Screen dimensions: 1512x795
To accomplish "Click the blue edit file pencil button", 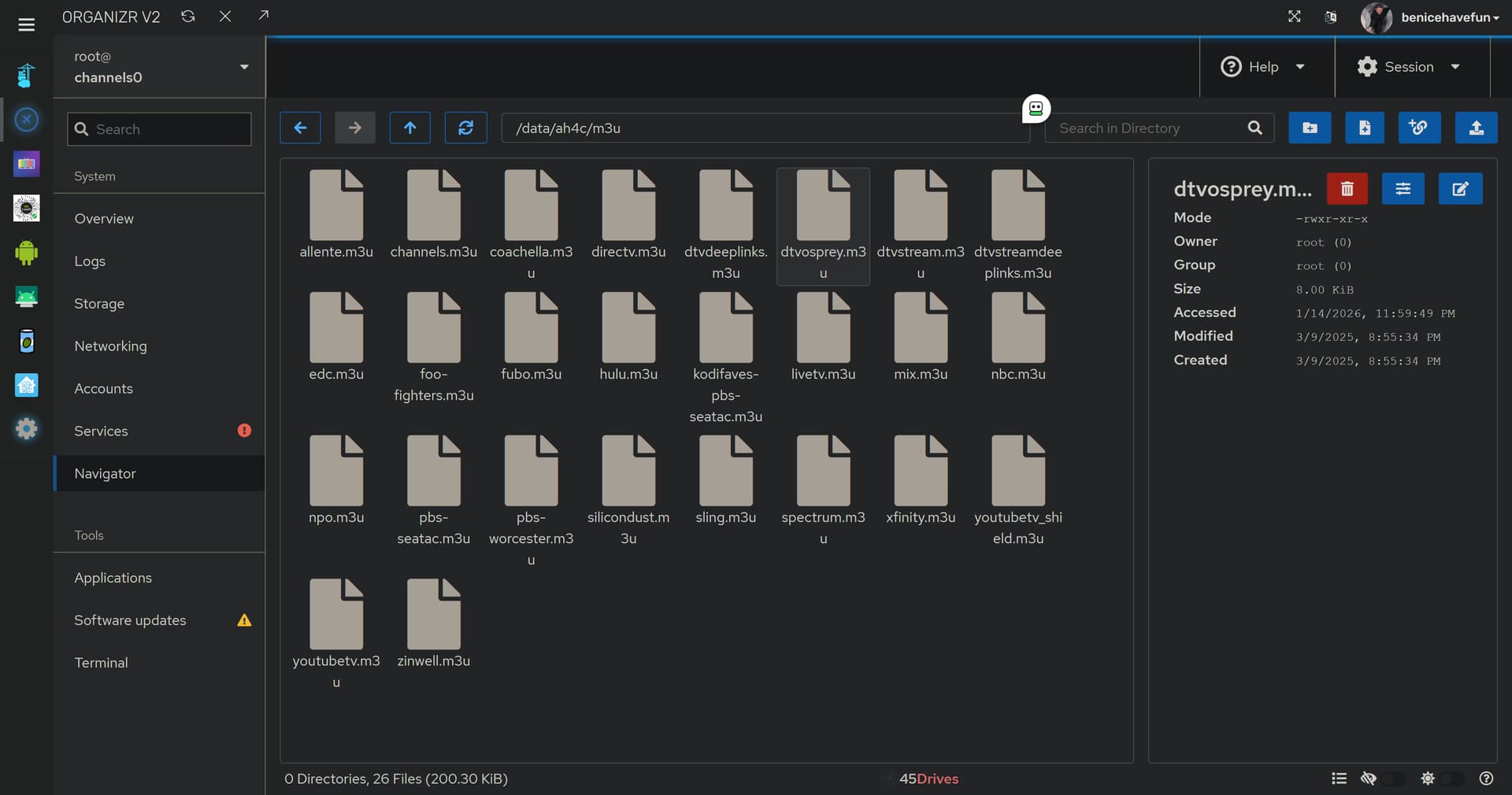I will [1460, 189].
